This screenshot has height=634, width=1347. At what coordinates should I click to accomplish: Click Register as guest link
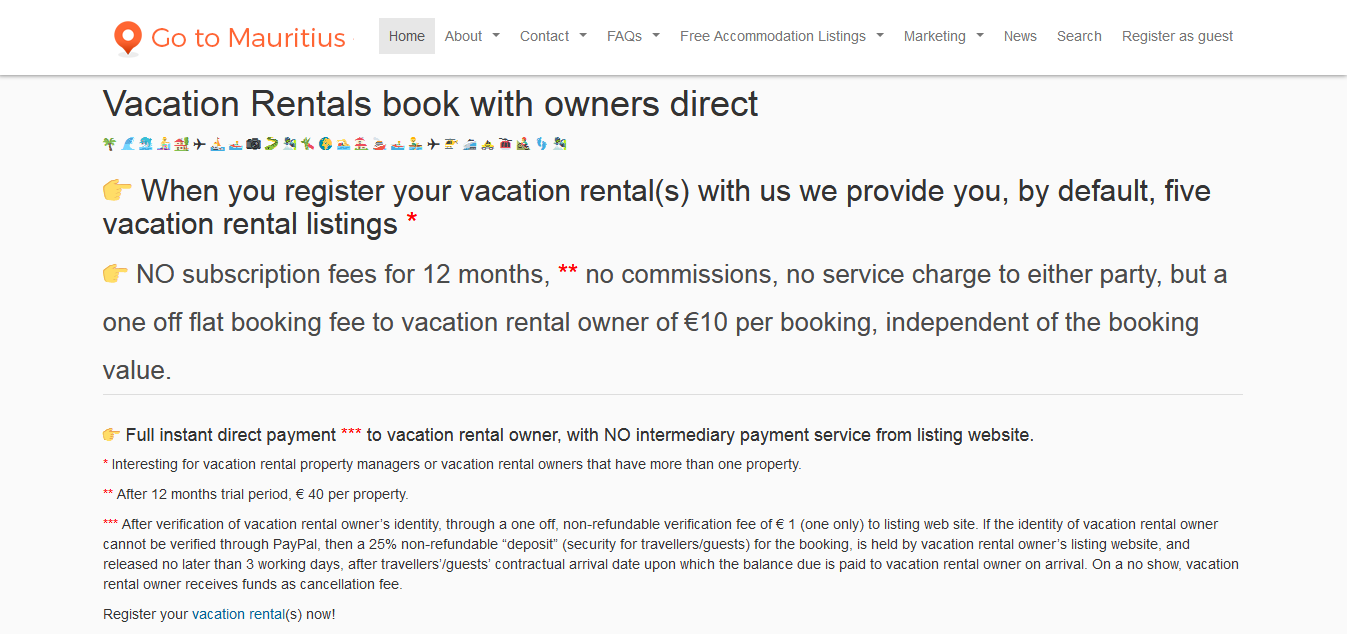click(1177, 36)
